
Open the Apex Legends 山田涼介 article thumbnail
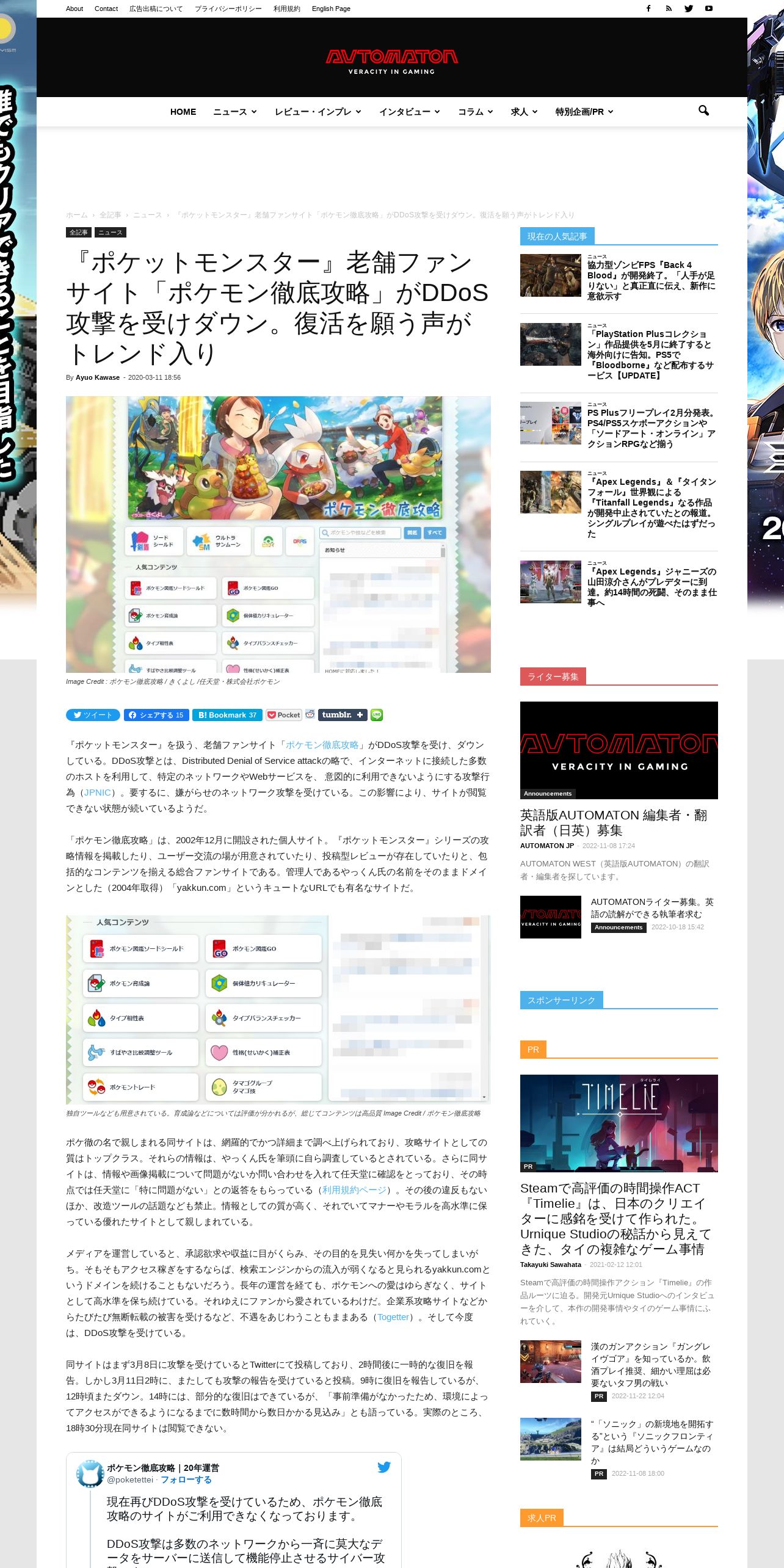point(551,582)
